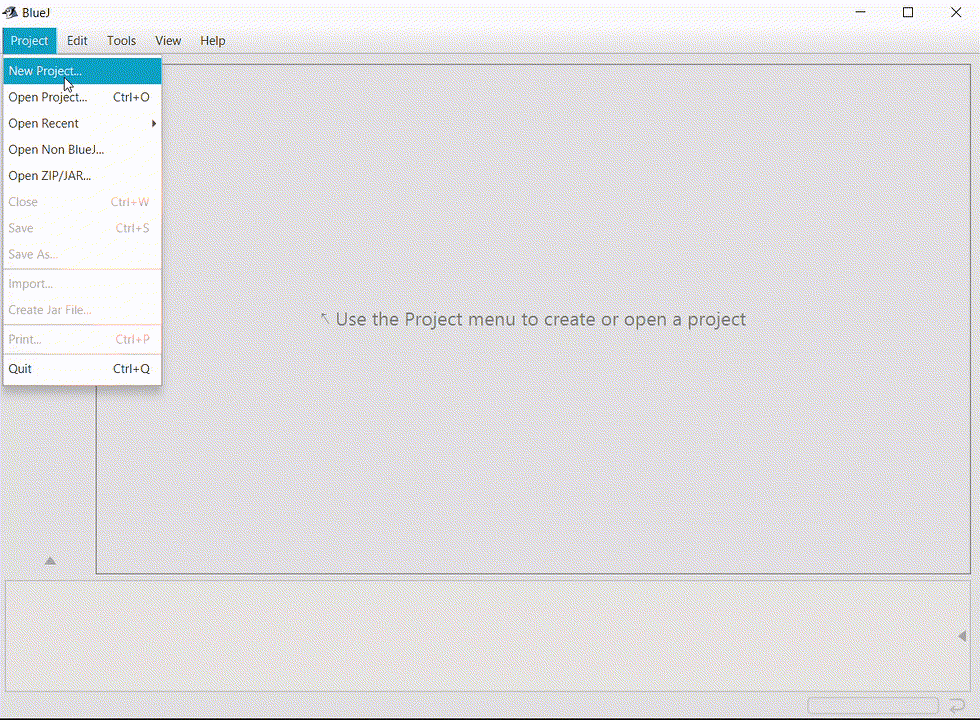
Task: Expand the team/test panel using the up triangle
Action: 50,561
